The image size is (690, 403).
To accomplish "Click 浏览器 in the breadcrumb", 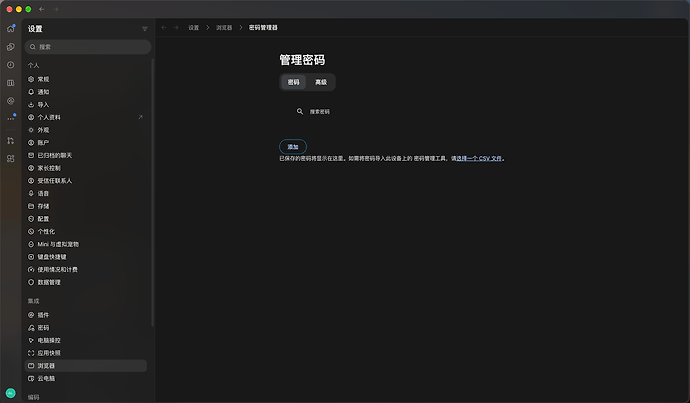I will pos(224,27).
